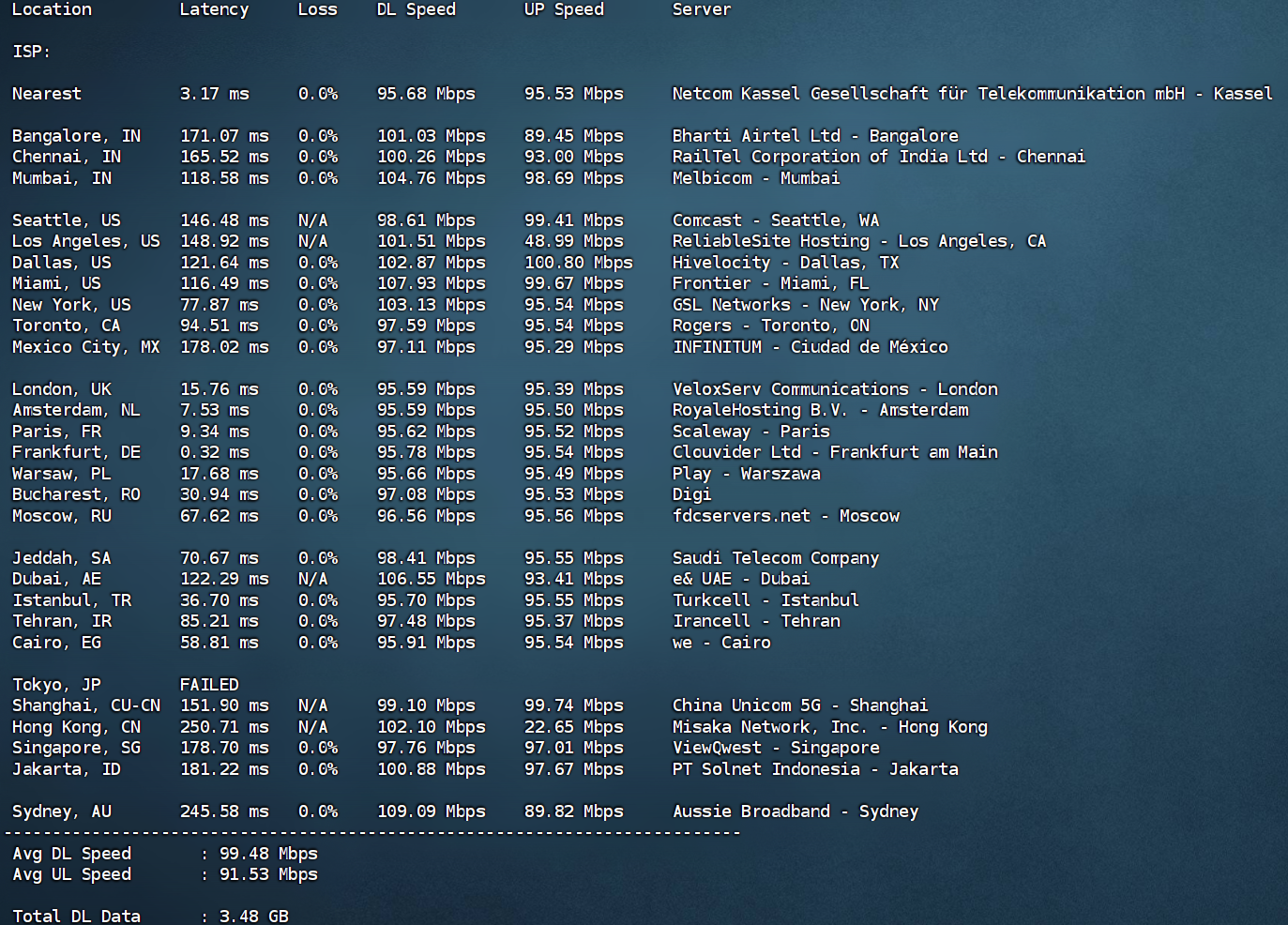1288x925 pixels.
Task: Click "ReliableSite Hosting - Los Angeles, CA"
Action: 859,241
